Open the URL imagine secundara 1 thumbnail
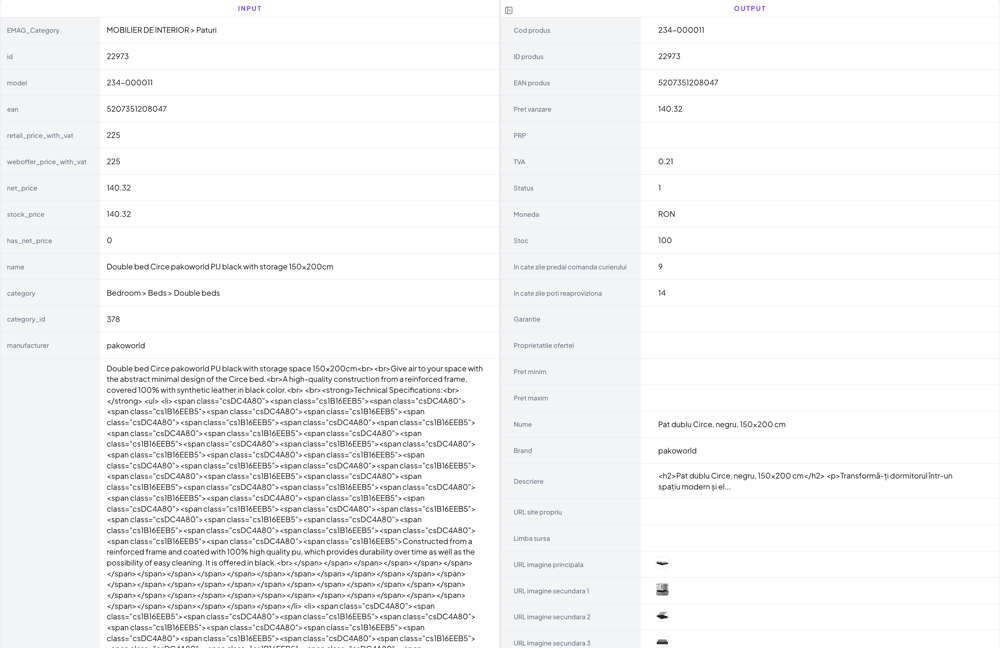 tap(662, 590)
